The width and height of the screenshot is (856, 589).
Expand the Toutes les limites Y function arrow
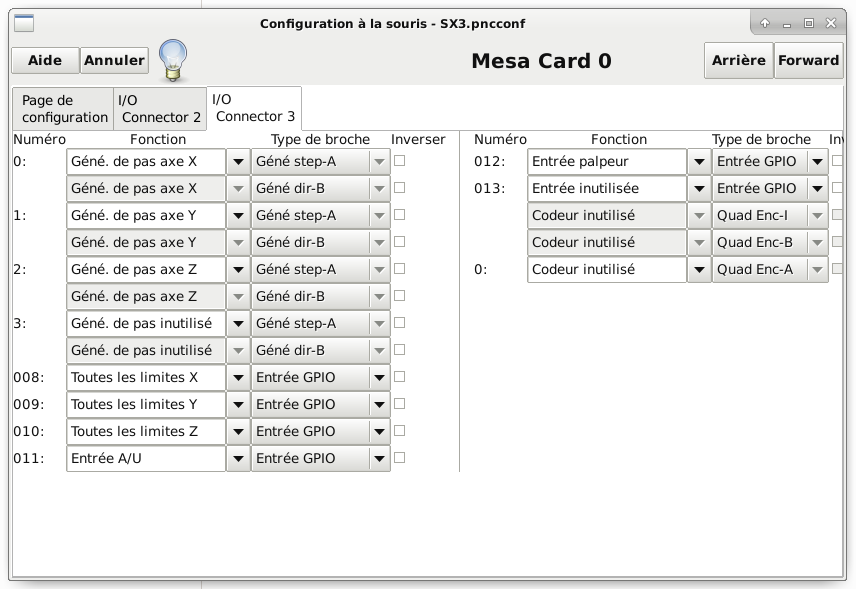click(238, 404)
